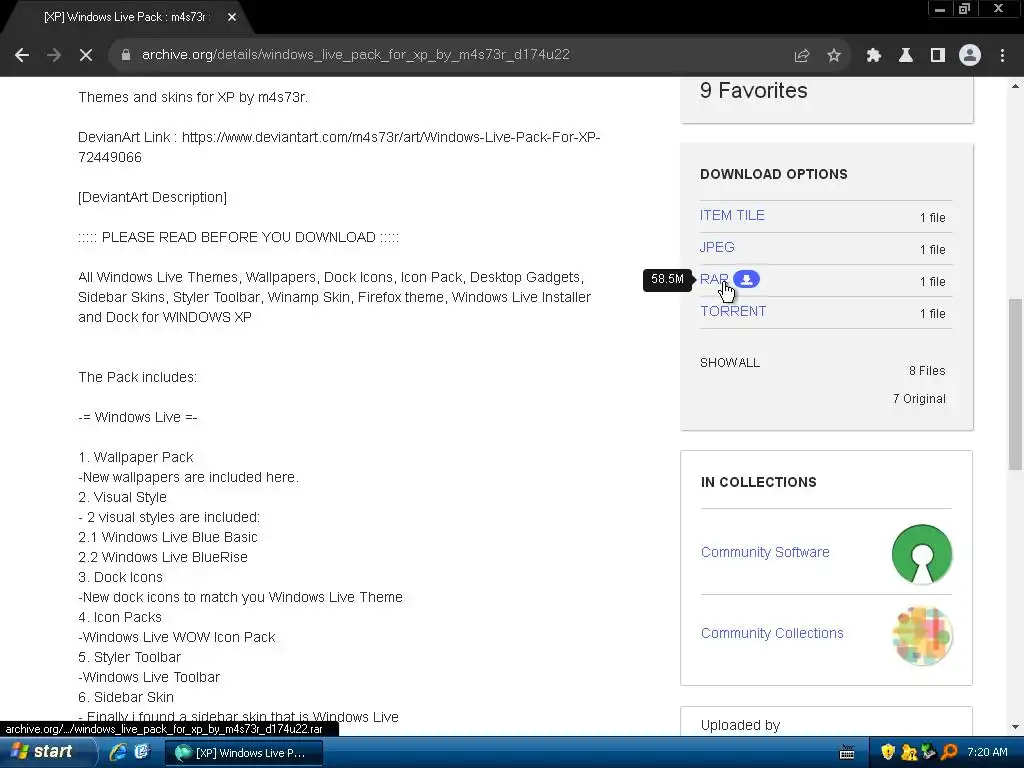Go back to the previous page

22,56
